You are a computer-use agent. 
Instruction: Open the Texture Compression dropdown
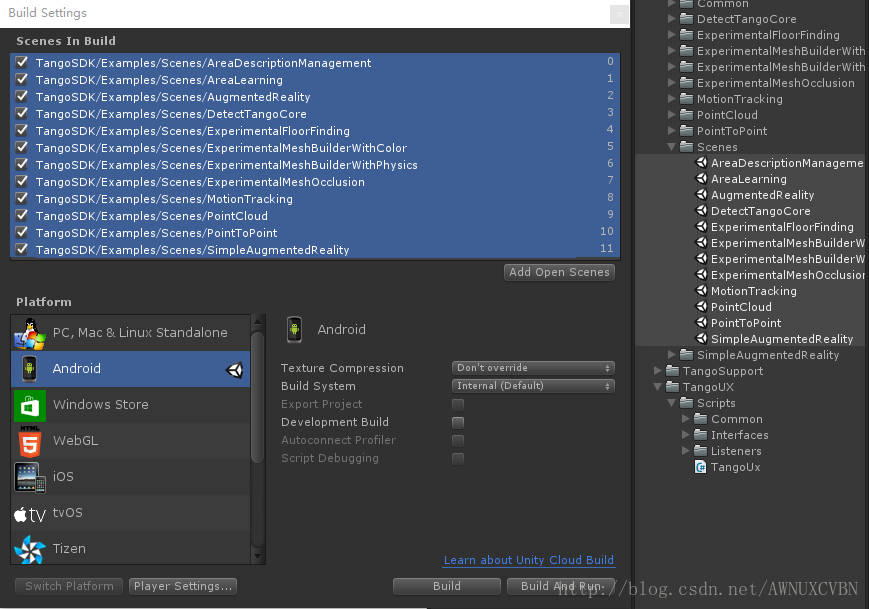pos(533,368)
